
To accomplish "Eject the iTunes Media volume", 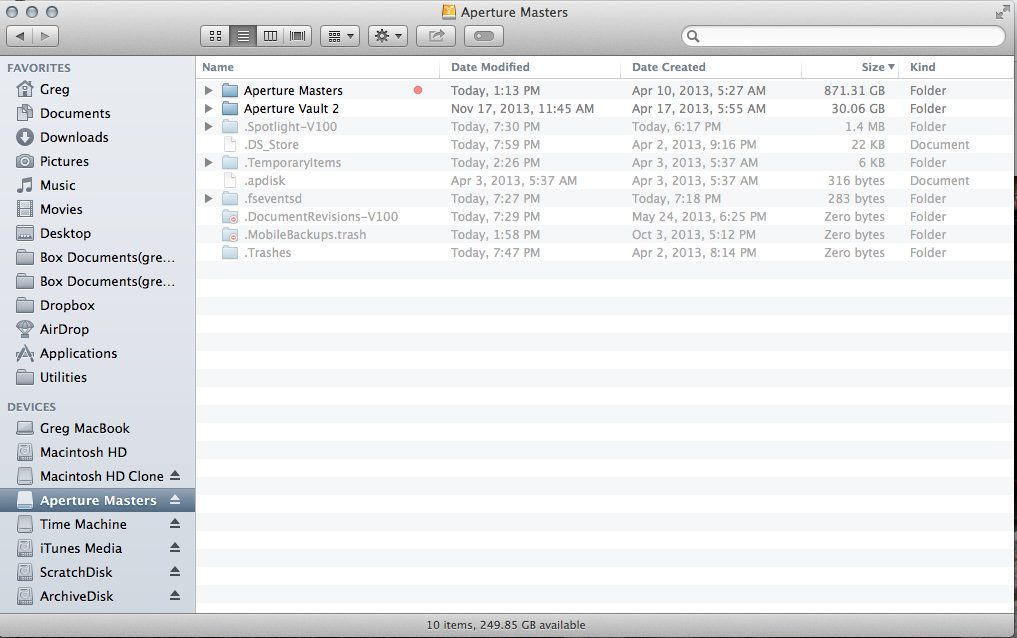I will click(x=175, y=548).
